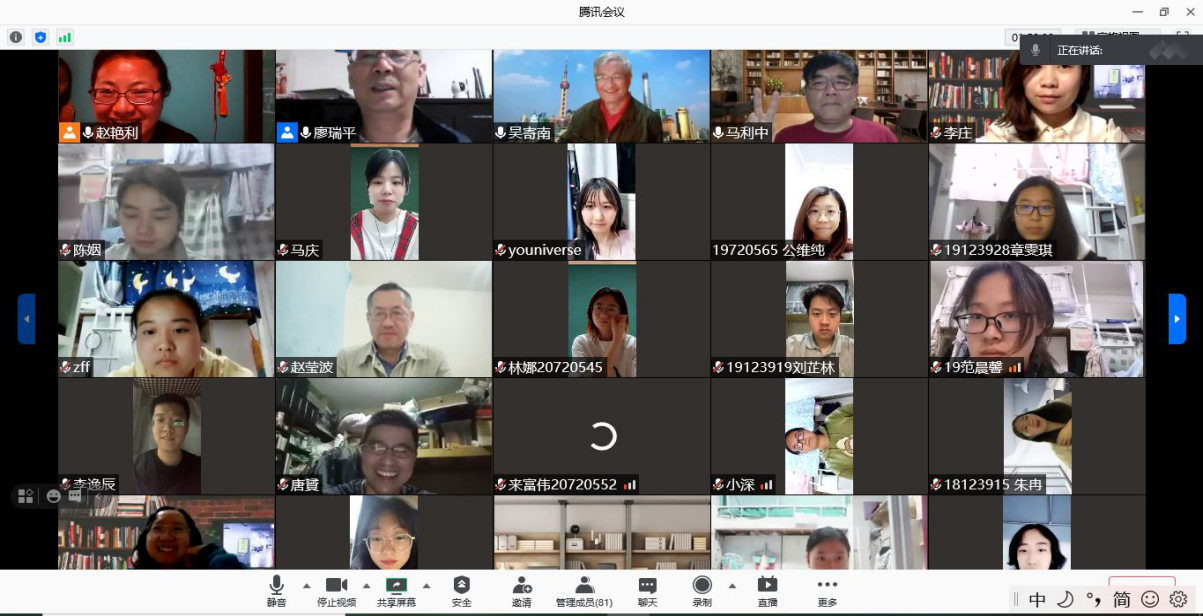Viewport: 1203px width, 616px height.
Task: Mute the microphone (静音)
Action: pos(276,589)
